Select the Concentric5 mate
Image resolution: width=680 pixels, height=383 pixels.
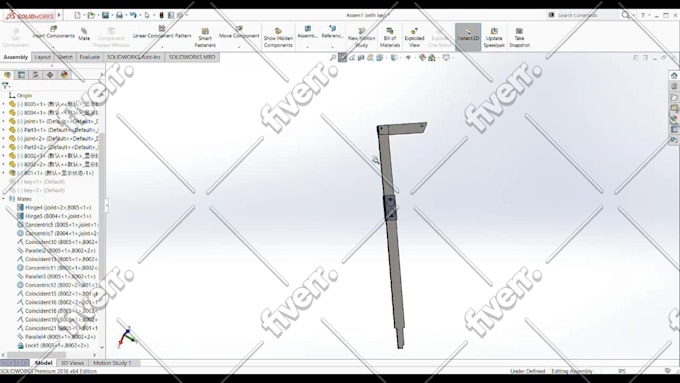[57, 225]
